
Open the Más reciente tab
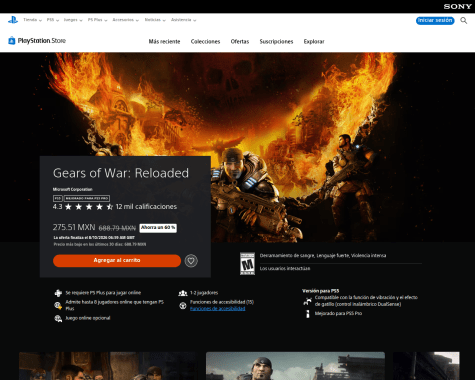click(x=164, y=42)
